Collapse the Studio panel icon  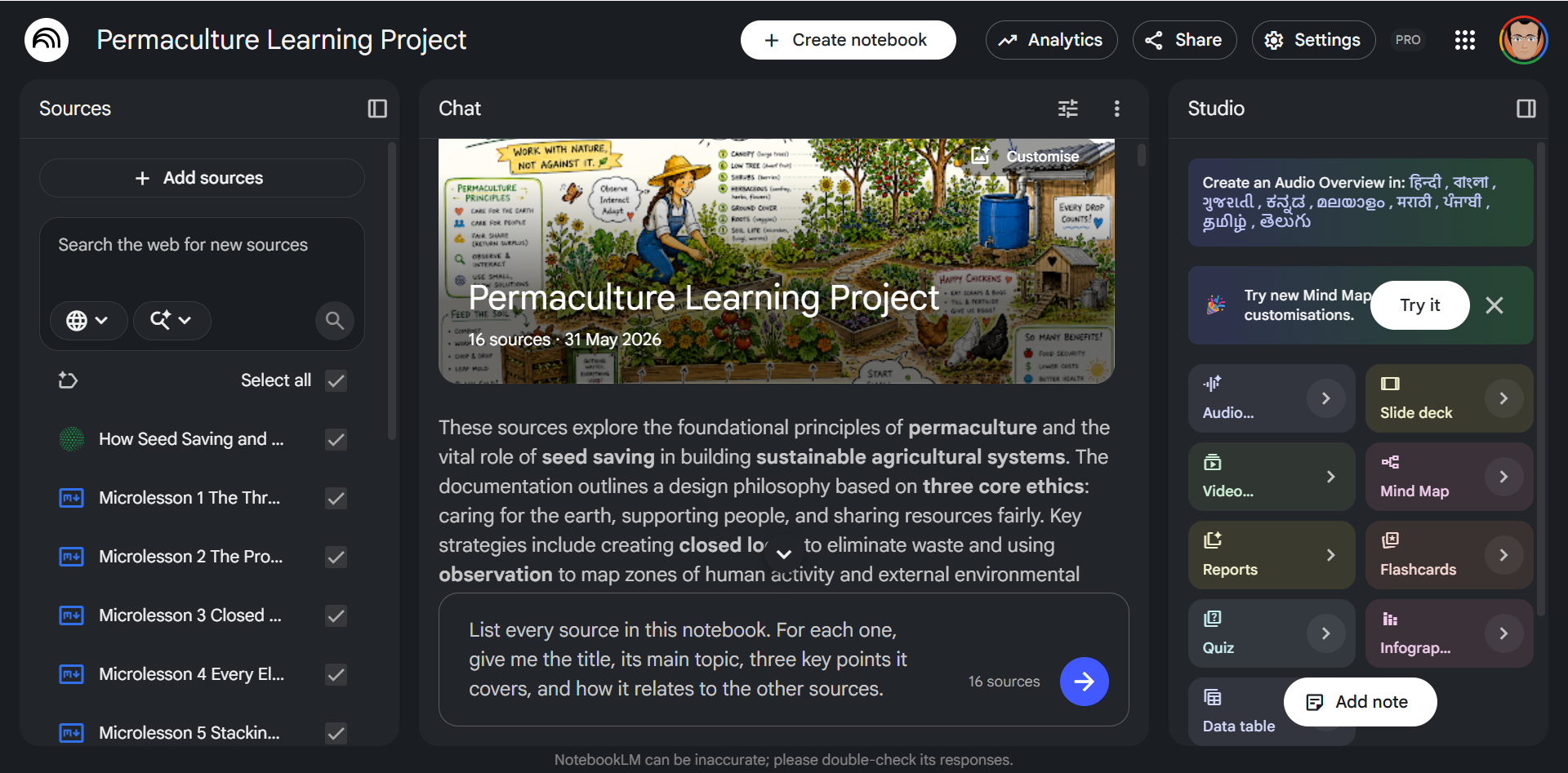(x=1526, y=109)
